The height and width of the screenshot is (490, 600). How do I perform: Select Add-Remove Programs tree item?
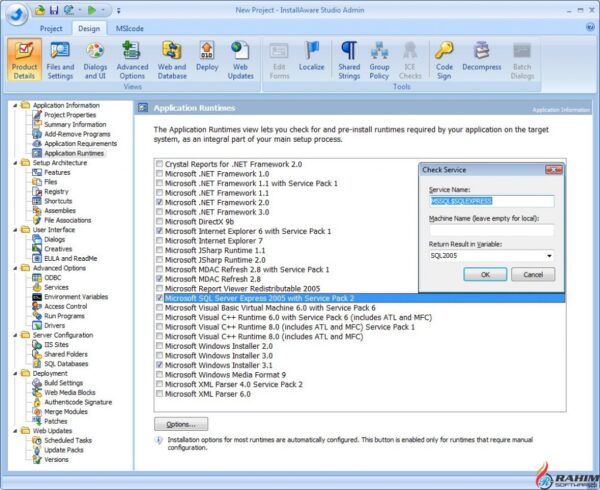(77, 134)
